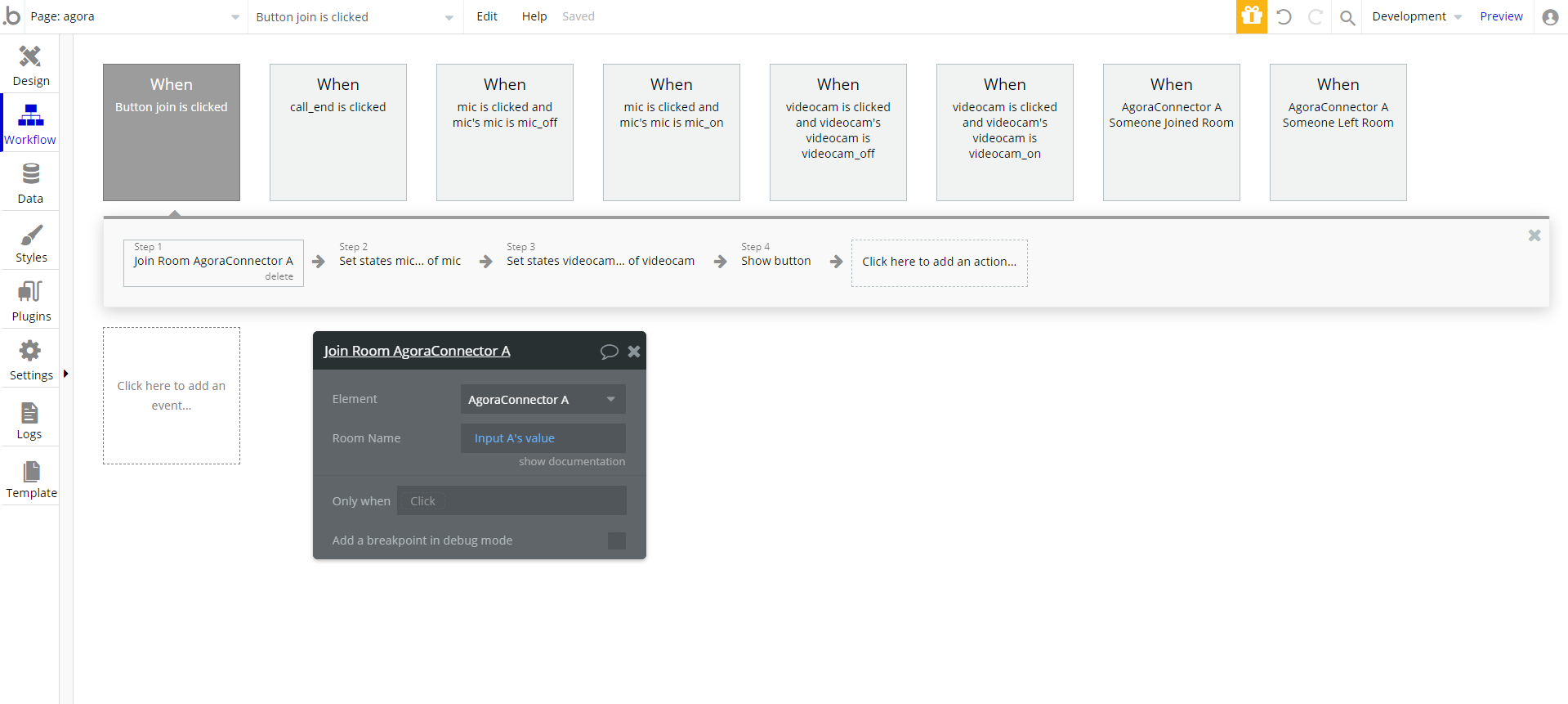Screen dimensions: 1568x704
Task: Open the element selector 'Button join is clicked' dropdown
Action: 355,16
